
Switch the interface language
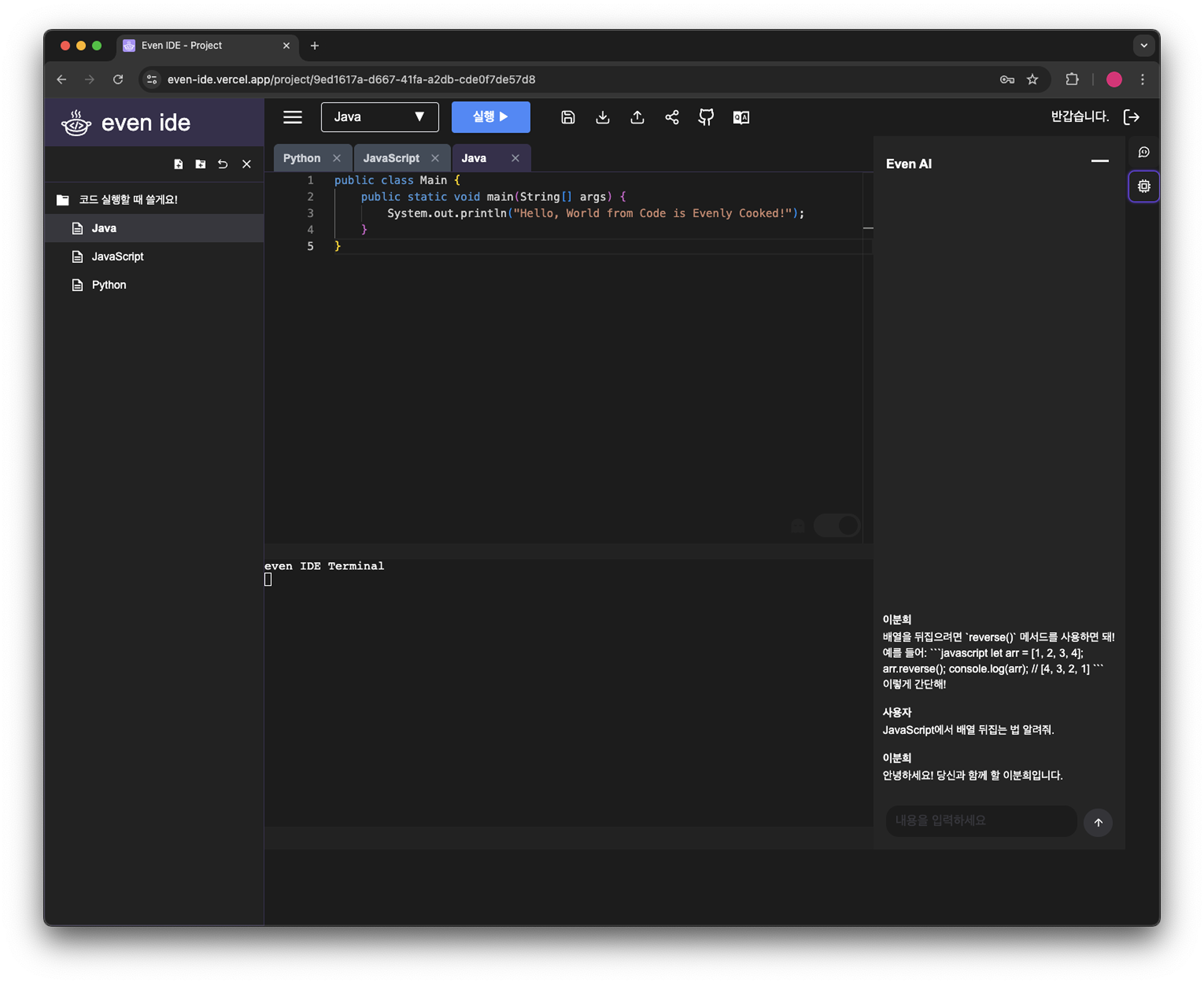coord(741,117)
